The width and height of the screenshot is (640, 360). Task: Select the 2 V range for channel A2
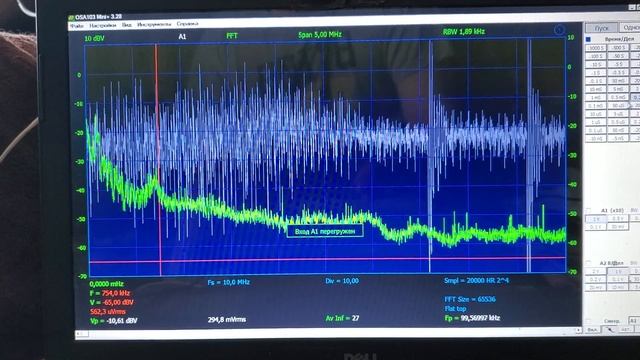click(x=596, y=271)
